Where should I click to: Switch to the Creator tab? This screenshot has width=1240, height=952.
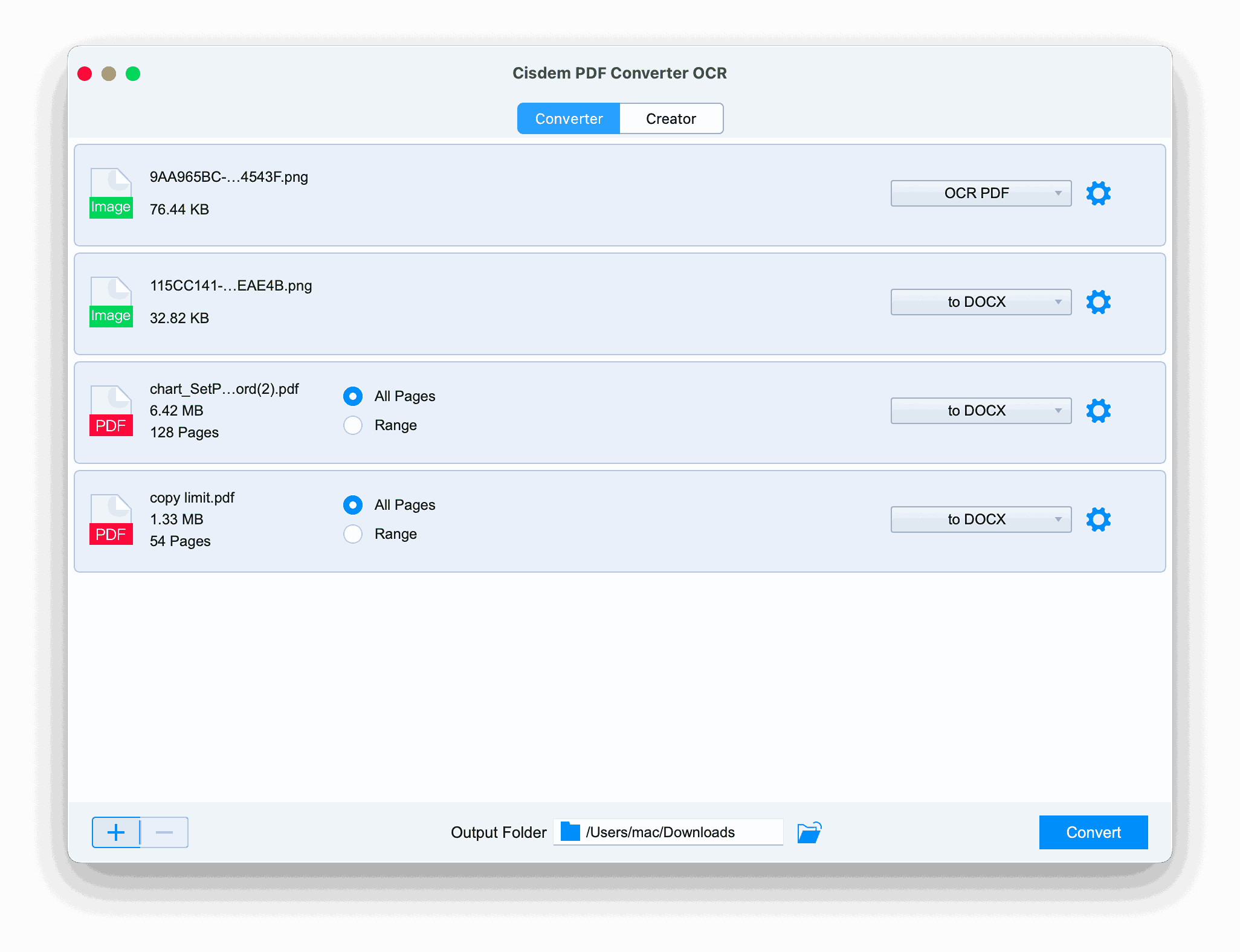tap(671, 118)
